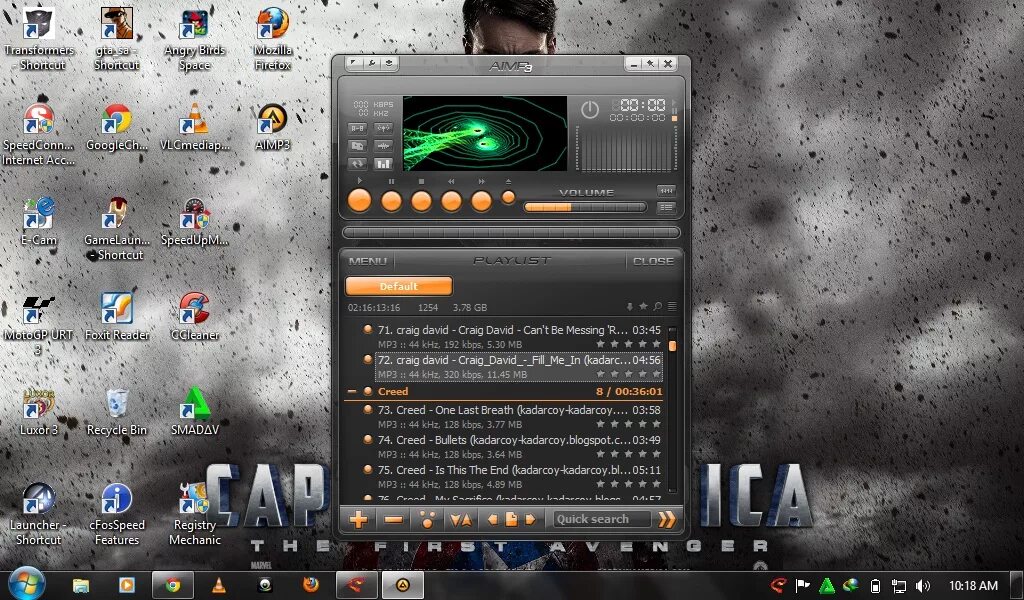The width and height of the screenshot is (1024, 600).
Task: Switch to previous playlist arrow
Action: [492, 520]
